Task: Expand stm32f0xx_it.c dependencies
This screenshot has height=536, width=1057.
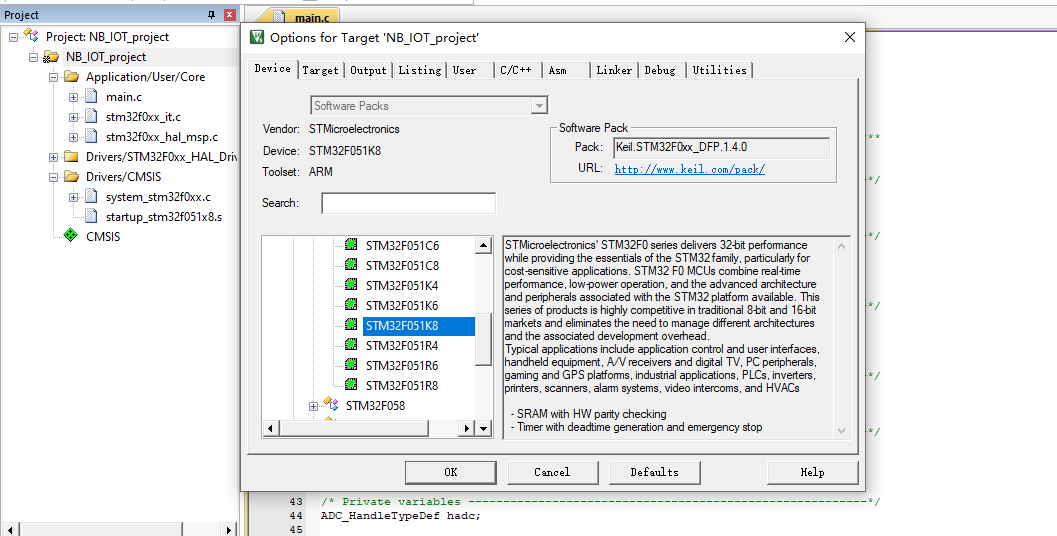Action: (x=73, y=117)
